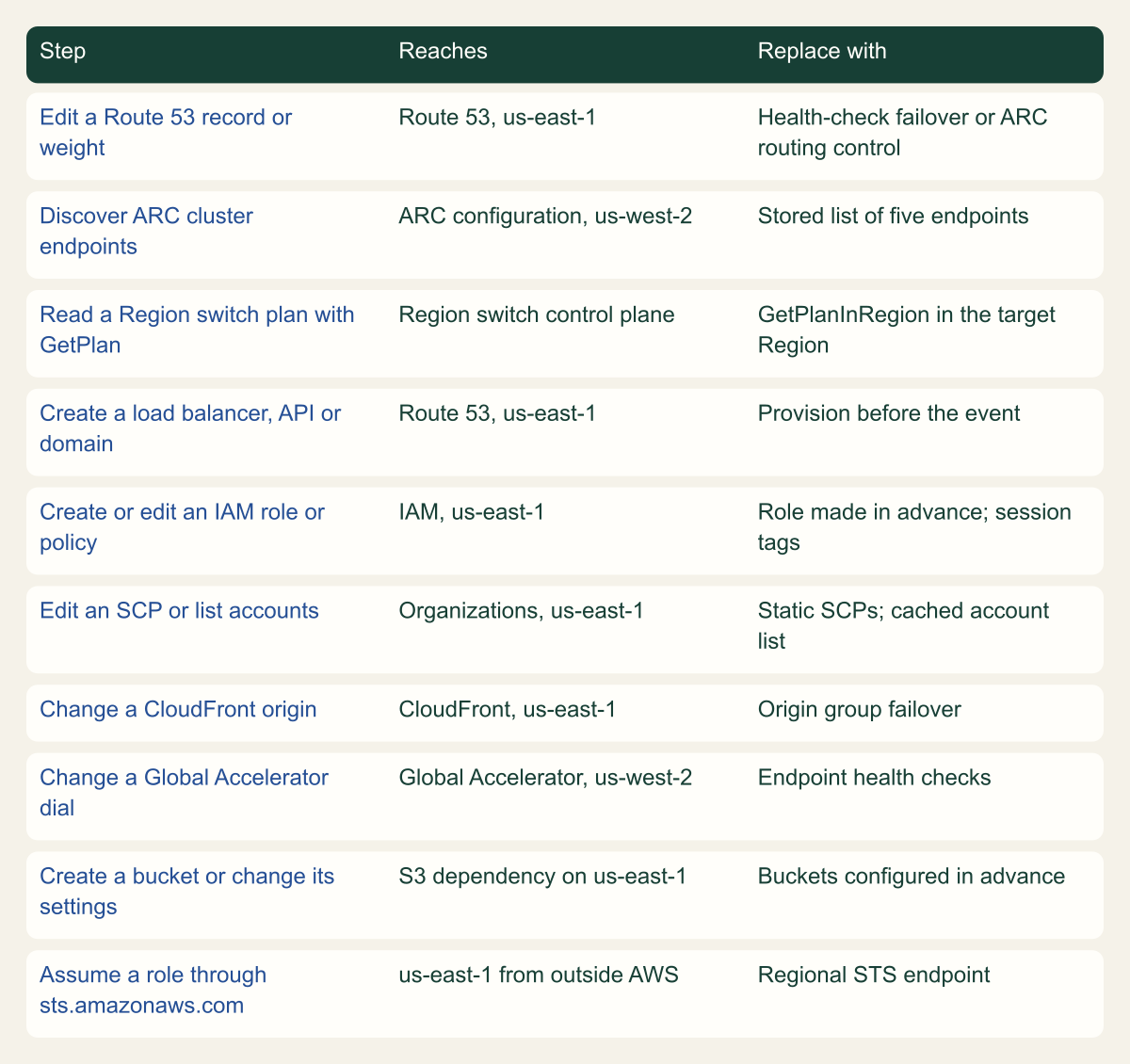This screenshot has width=1130, height=1064.
Task: Select 'ARC configuration, us-west-2' cell
Action: tap(545, 216)
